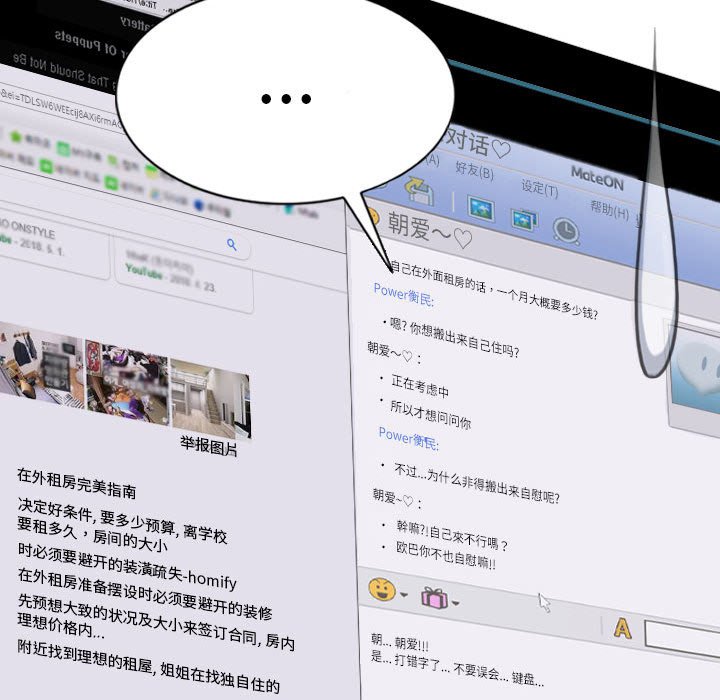This screenshot has height=700, width=720.
Task: Click the folder transfer arrow icon in toolbar
Action: click(x=419, y=190)
